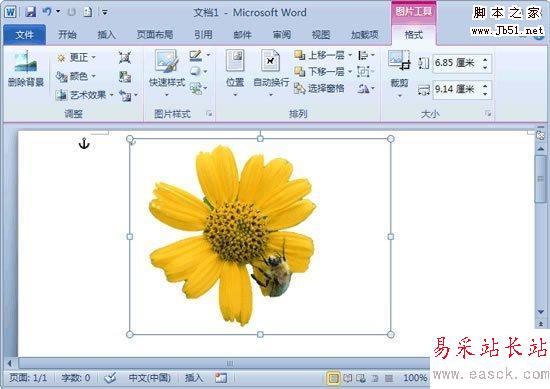Image resolution: width=550 pixels, height=389 pixels.
Task: Open the Undo history dropdown arrow
Action: (x=58, y=12)
